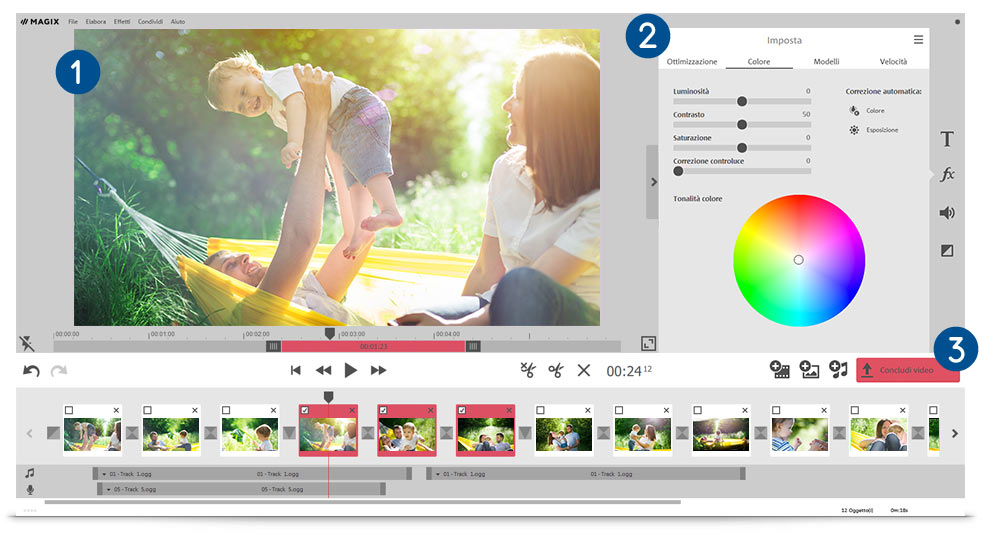Play the video with play button
The width and height of the screenshot is (982, 535).
click(351, 370)
